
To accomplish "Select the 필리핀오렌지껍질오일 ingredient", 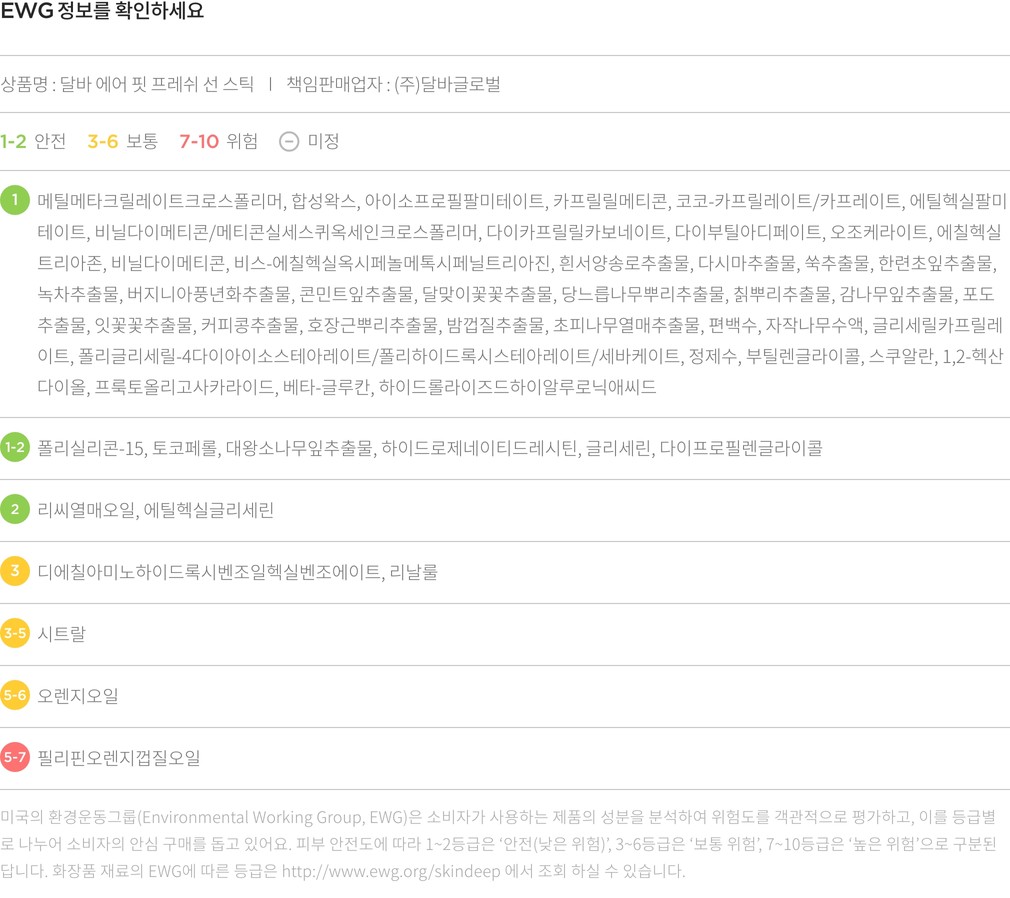I will 119,758.
